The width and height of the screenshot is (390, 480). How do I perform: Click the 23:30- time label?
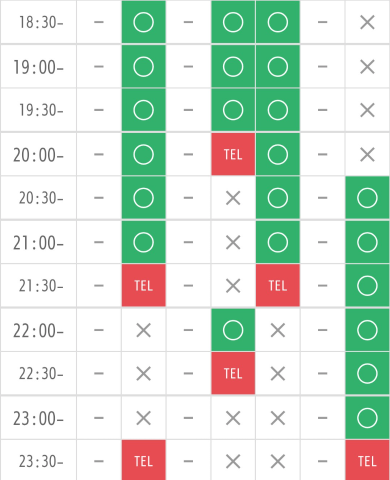[x=41, y=462]
